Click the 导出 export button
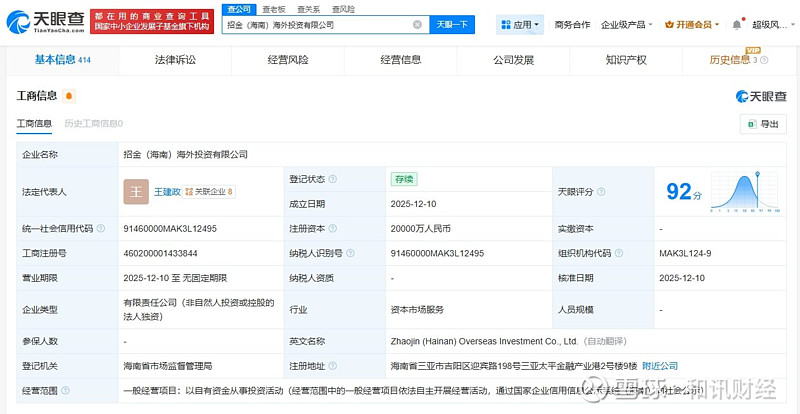 (x=762, y=124)
